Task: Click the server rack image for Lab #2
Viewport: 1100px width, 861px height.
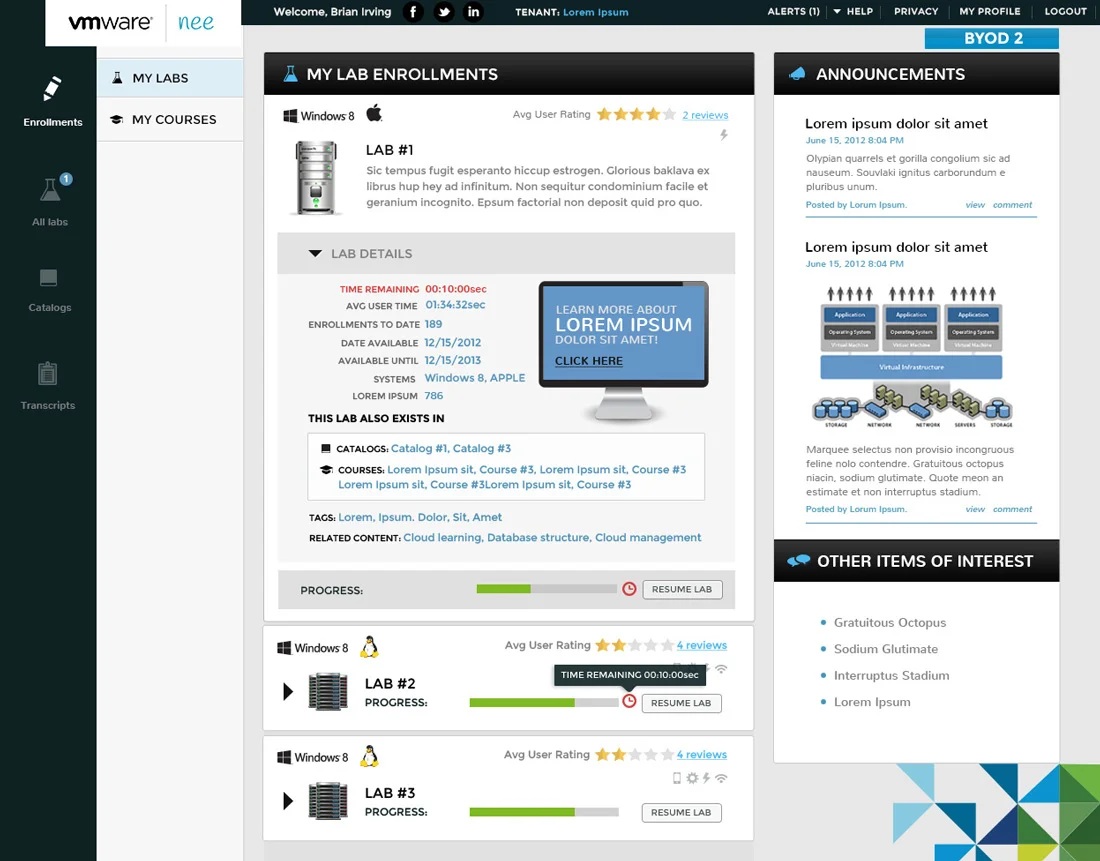Action: coord(328,692)
